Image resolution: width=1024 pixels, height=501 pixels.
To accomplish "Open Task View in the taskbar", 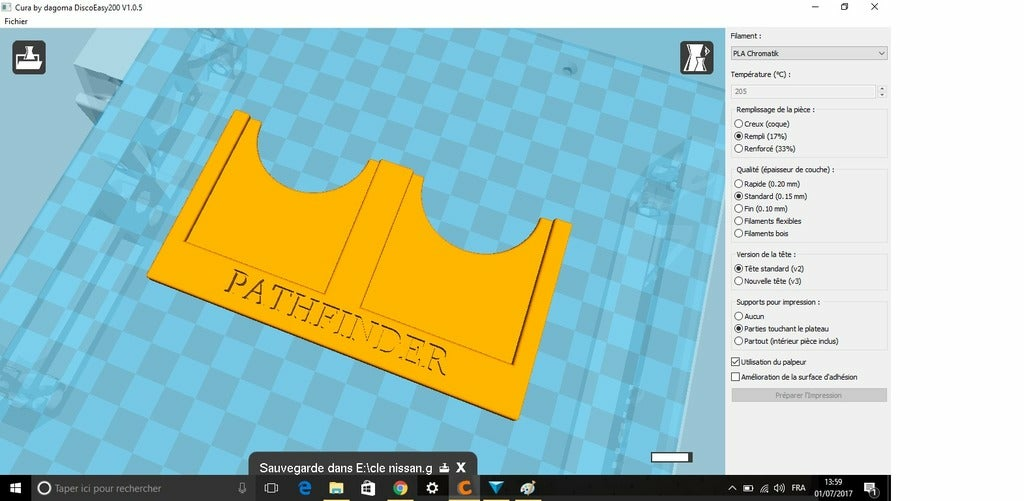I will 271,488.
